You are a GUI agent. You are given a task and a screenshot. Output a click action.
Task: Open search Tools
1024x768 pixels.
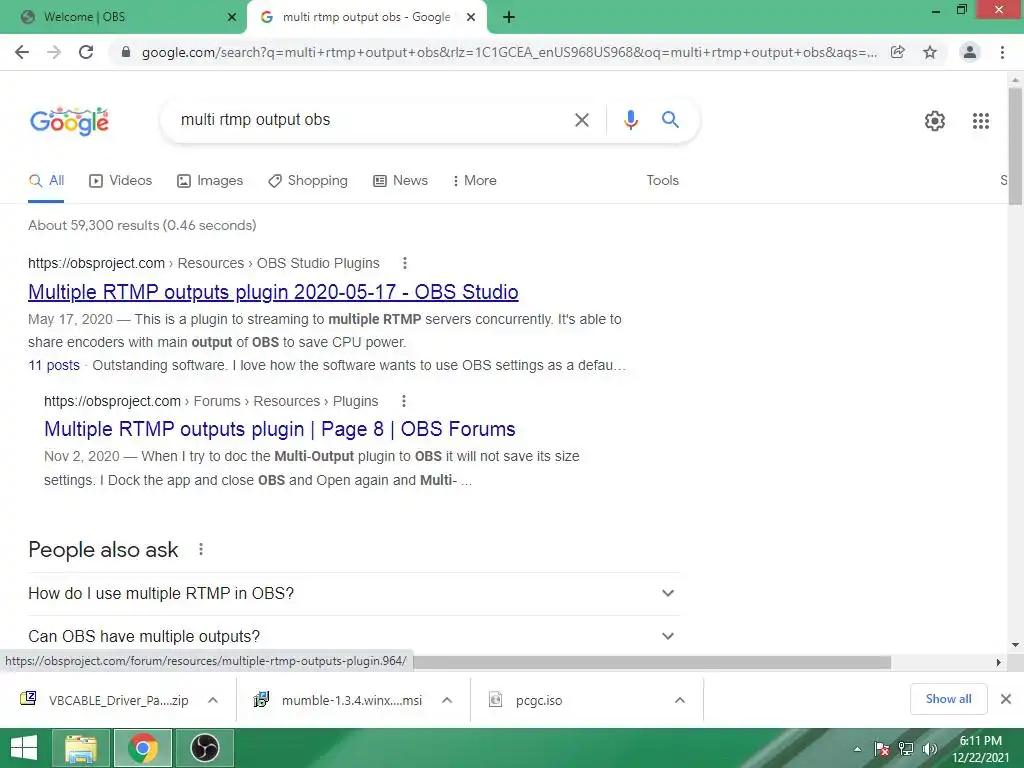[662, 181]
